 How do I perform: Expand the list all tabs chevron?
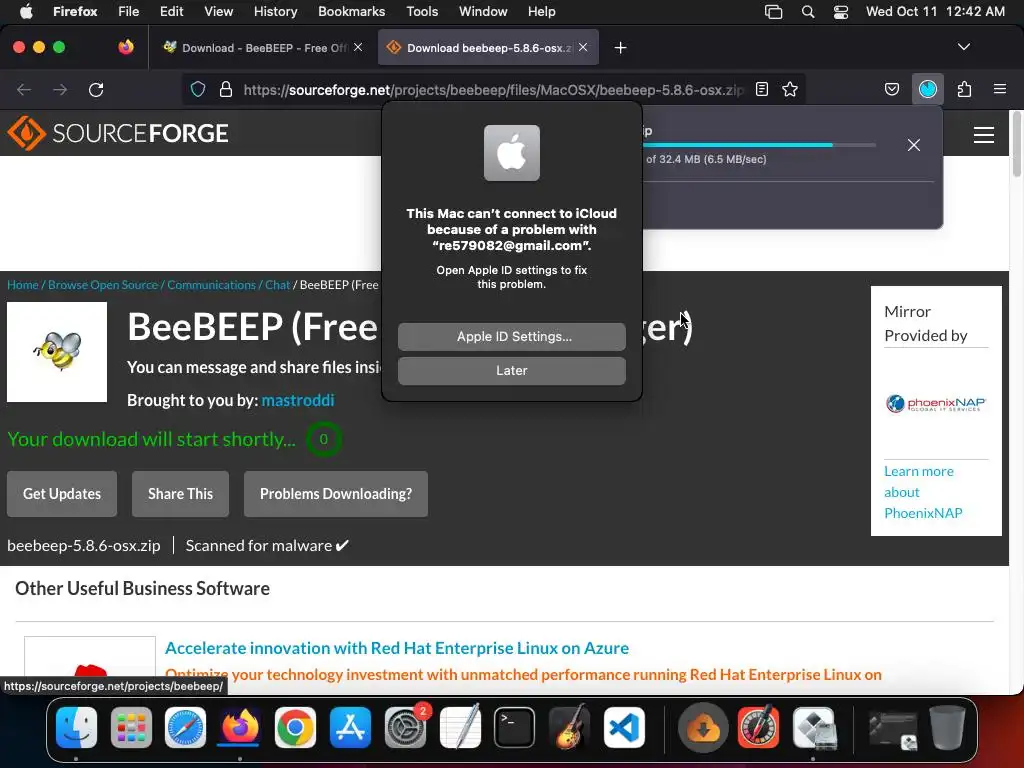[963, 47]
